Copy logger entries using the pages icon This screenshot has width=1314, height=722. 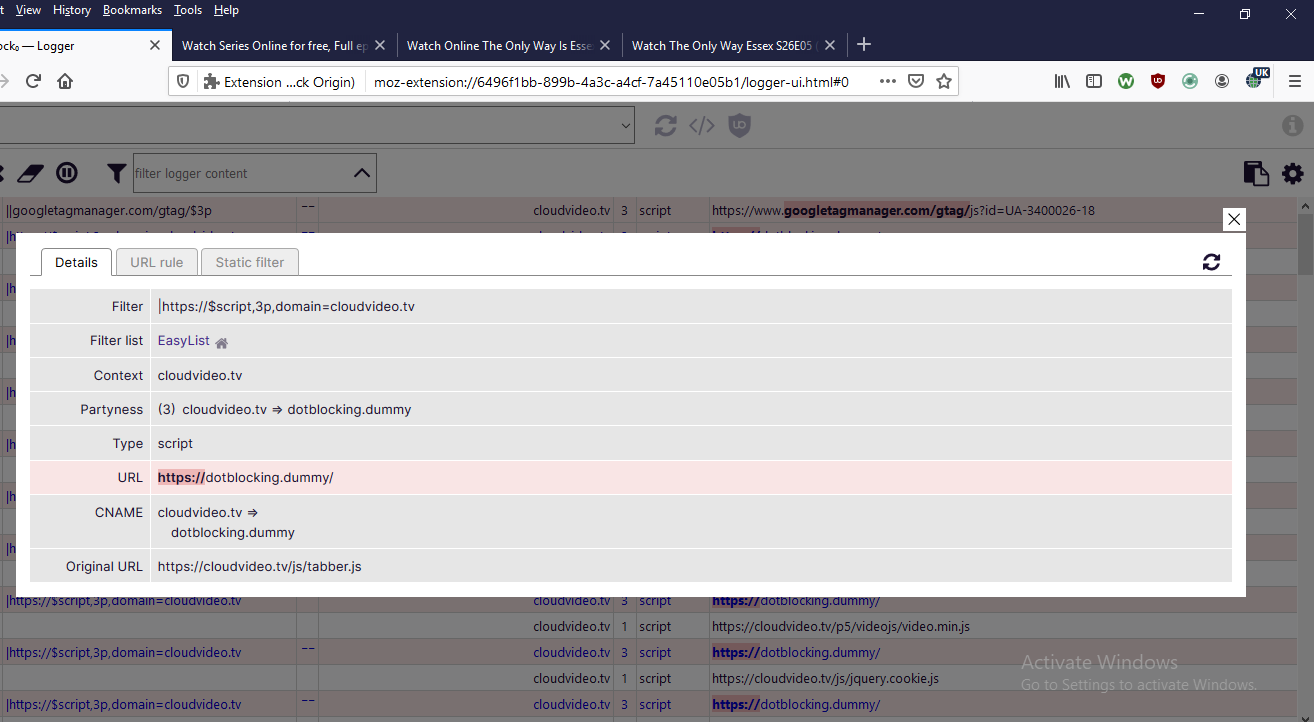[x=1256, y=172]
